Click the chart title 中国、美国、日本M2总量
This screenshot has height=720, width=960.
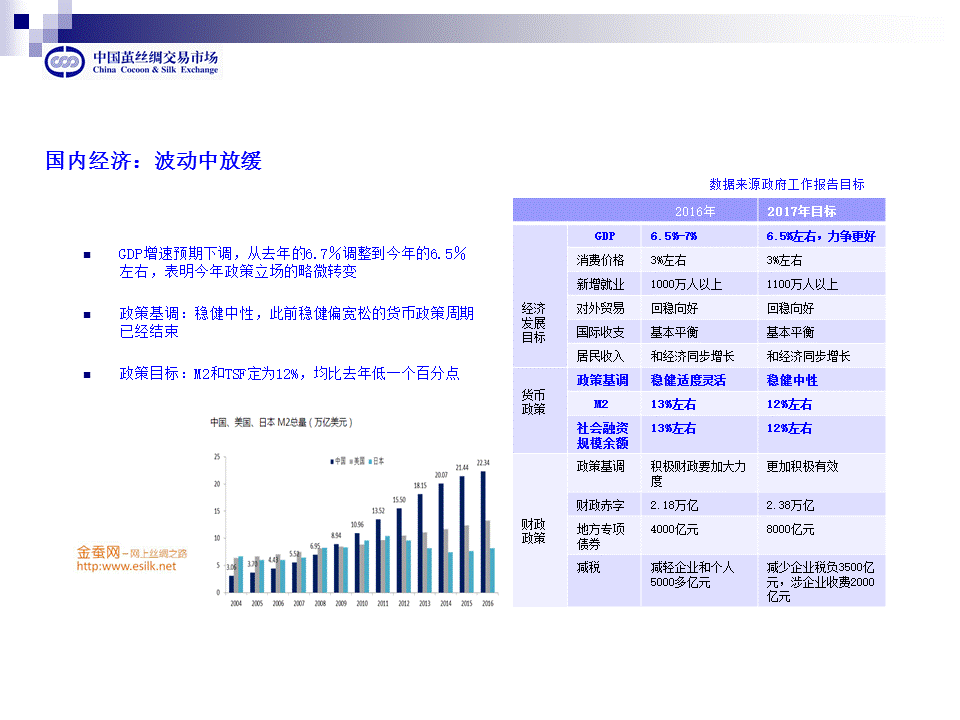[x=278, y=423]
